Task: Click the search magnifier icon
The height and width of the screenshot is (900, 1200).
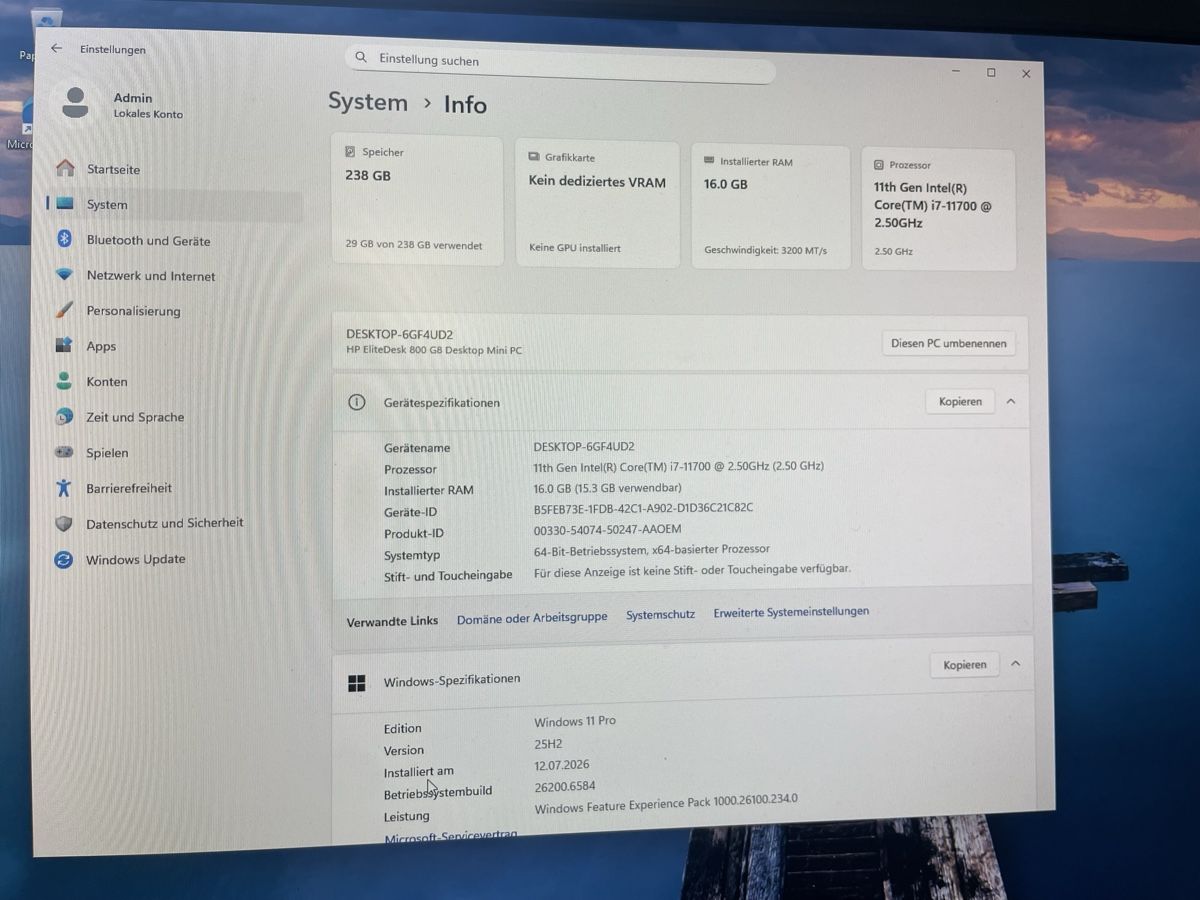Action: tap(361, 58)
